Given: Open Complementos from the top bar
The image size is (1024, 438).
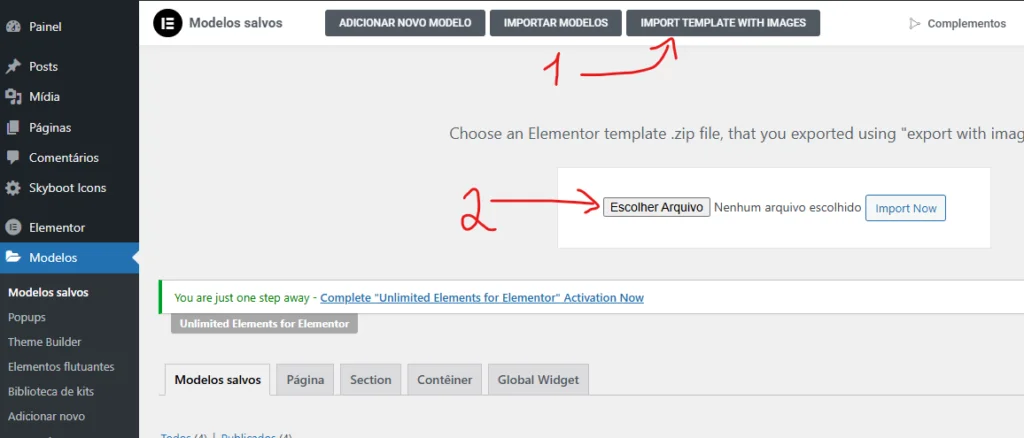Looking at the screenshot, I should click(x=957, y=23).
